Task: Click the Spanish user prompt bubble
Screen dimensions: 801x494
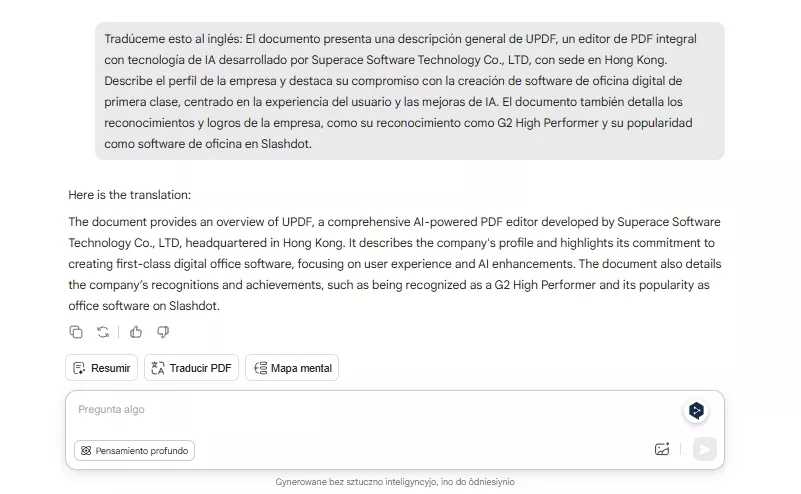Action: click(410, 91)
